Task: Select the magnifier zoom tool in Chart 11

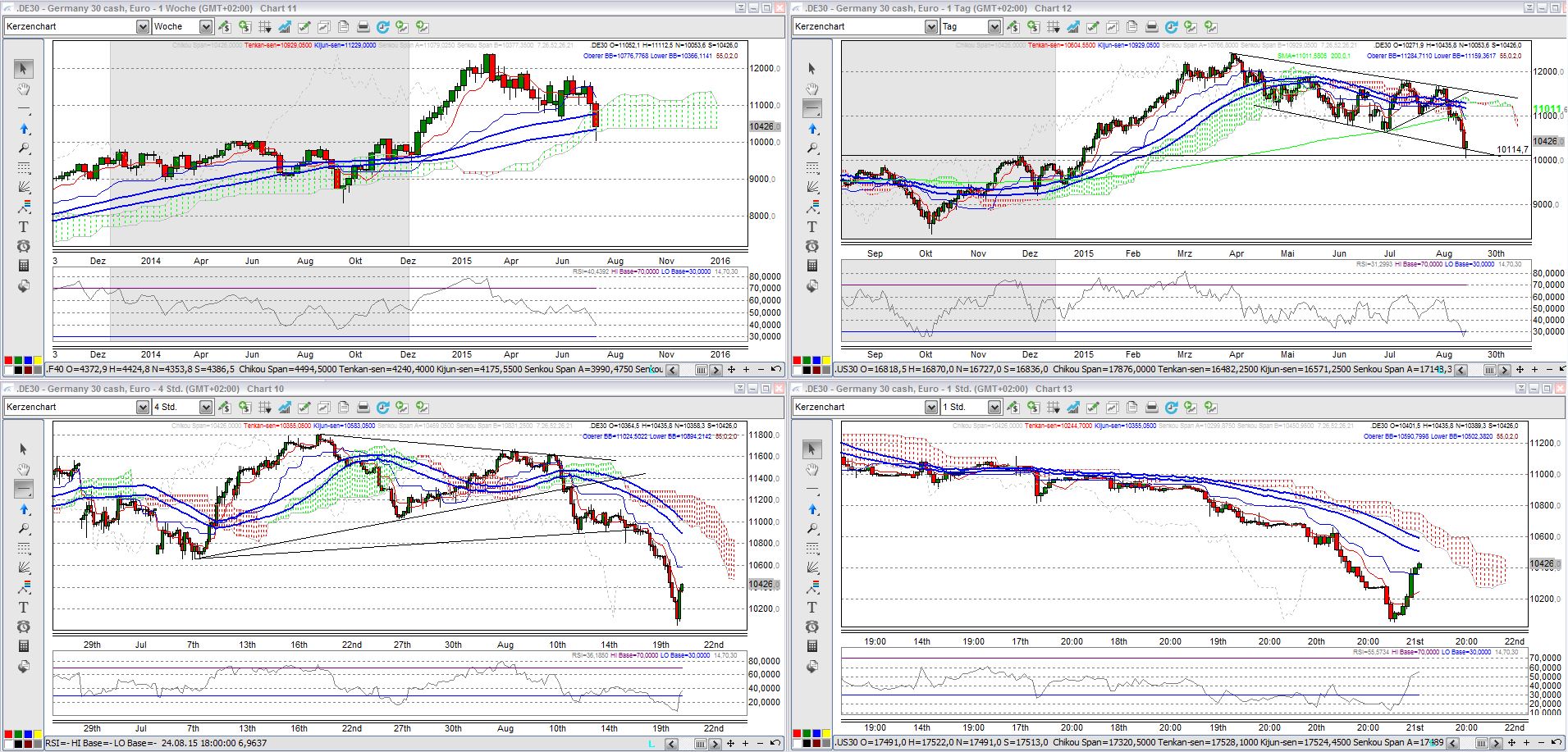Action: coord(24,148)
